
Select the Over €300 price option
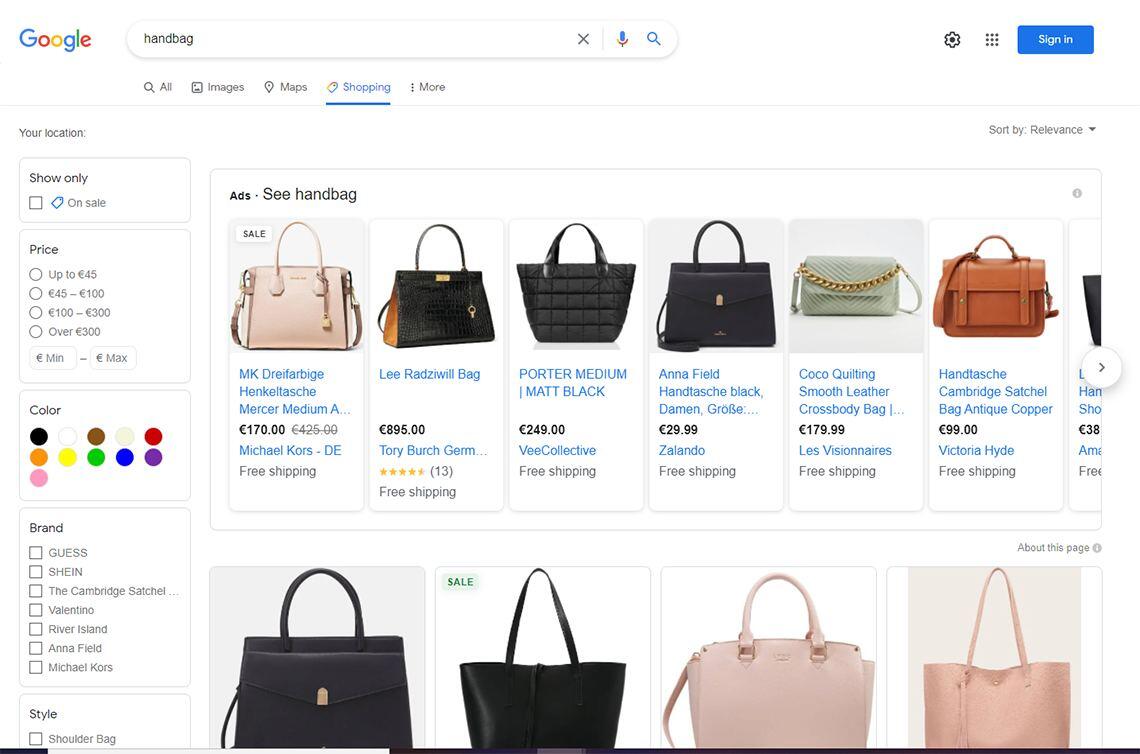pos(36,332)
